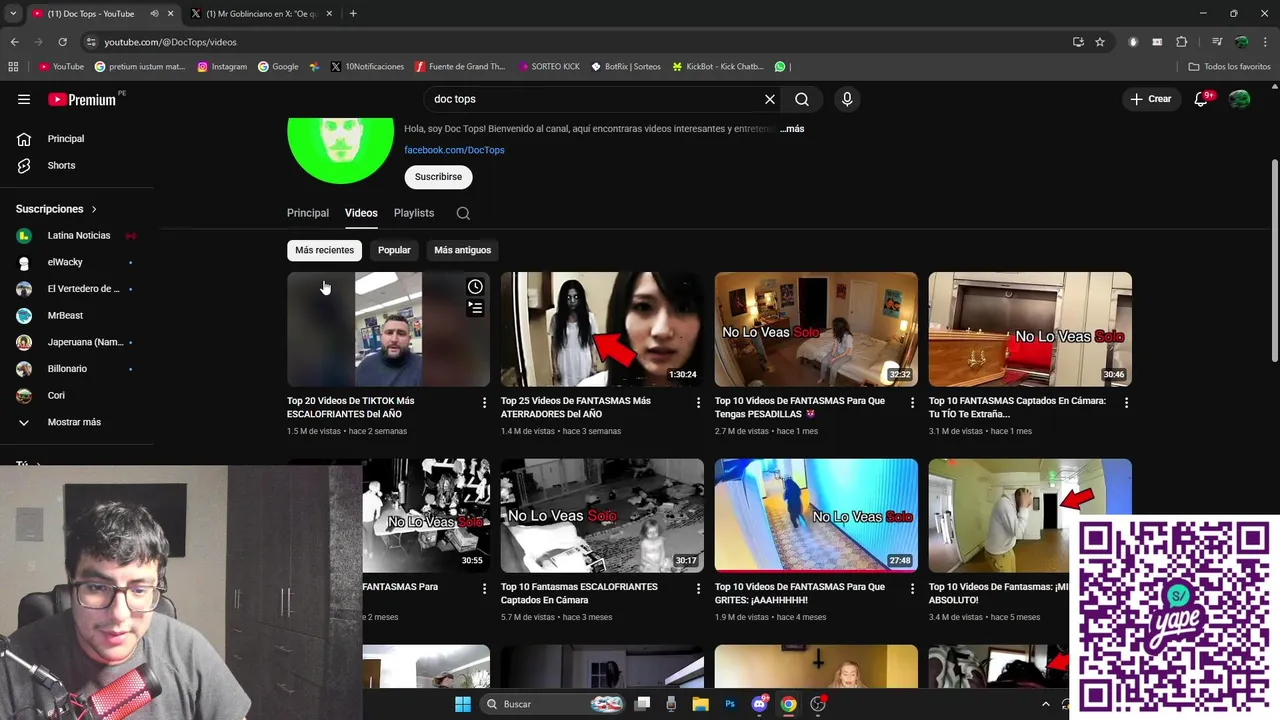Open title Top 10 Videos De FANTASMAS Para Que GRITES

800,594
